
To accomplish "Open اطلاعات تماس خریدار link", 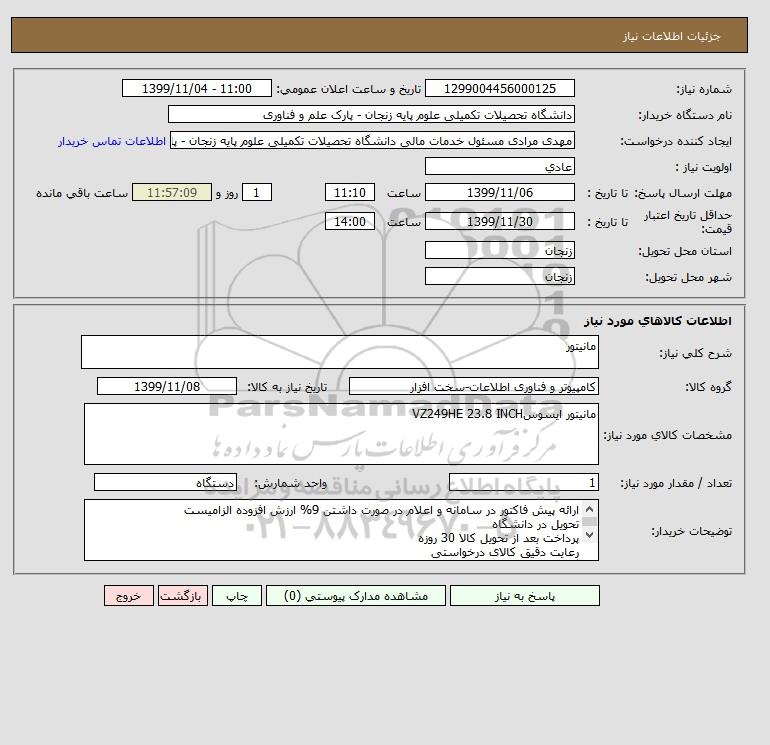I will [112, 141].
